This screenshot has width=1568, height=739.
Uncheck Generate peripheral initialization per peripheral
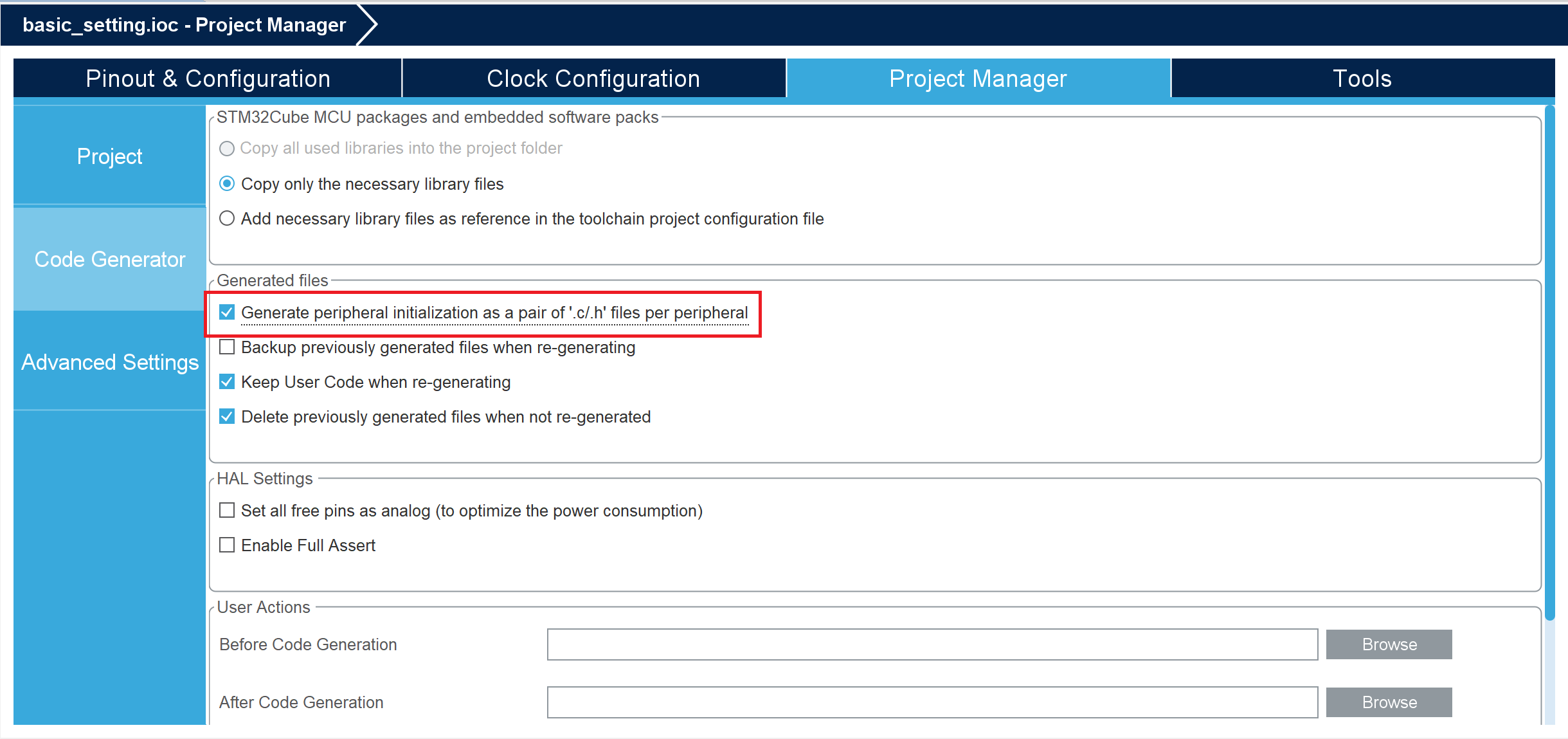pos(227,313)
